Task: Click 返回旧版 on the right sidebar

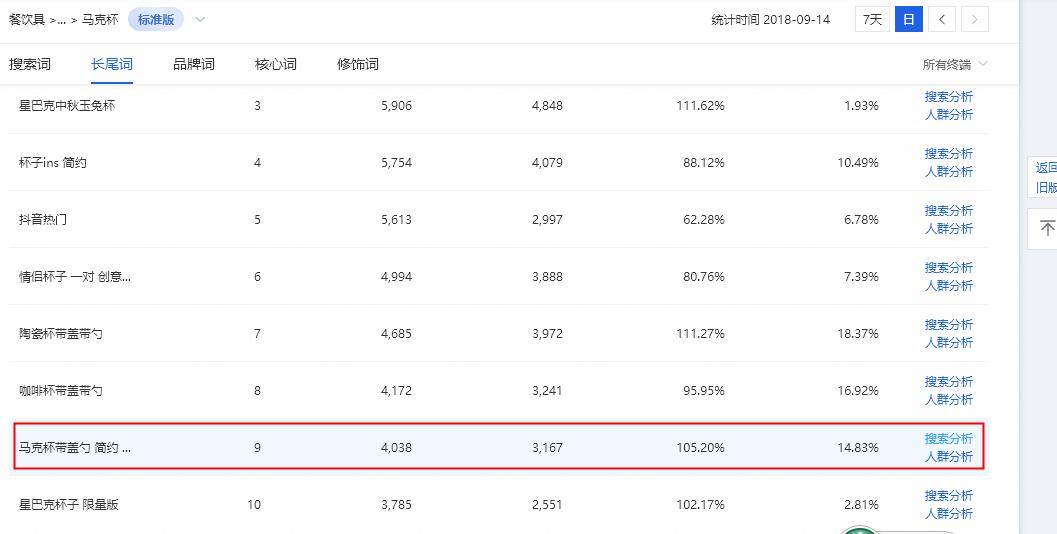Action: [x=1046, y=178]
